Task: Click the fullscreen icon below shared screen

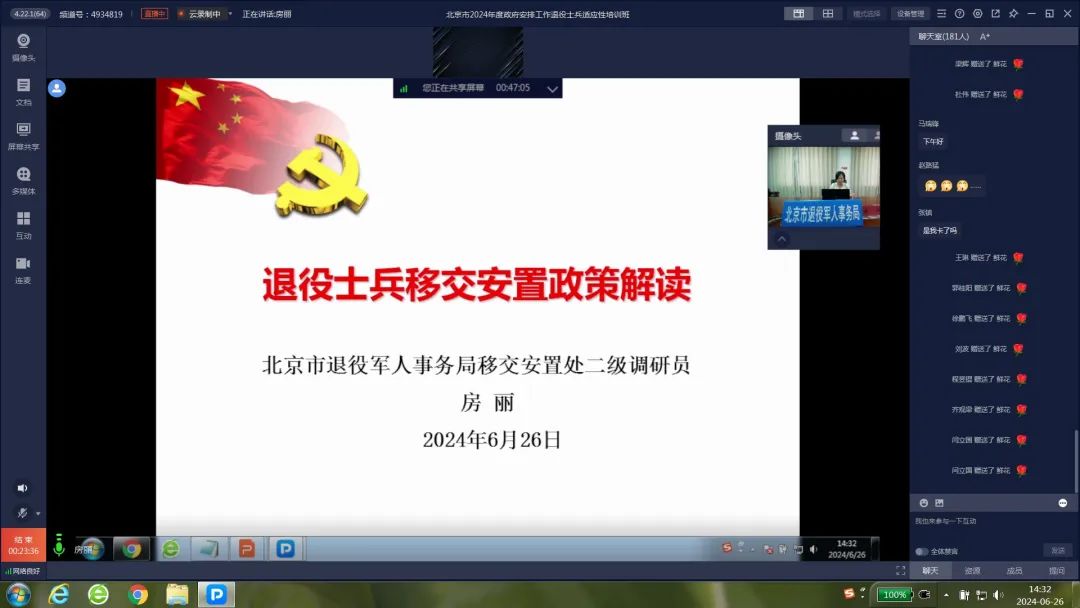Action: [900, 571]
